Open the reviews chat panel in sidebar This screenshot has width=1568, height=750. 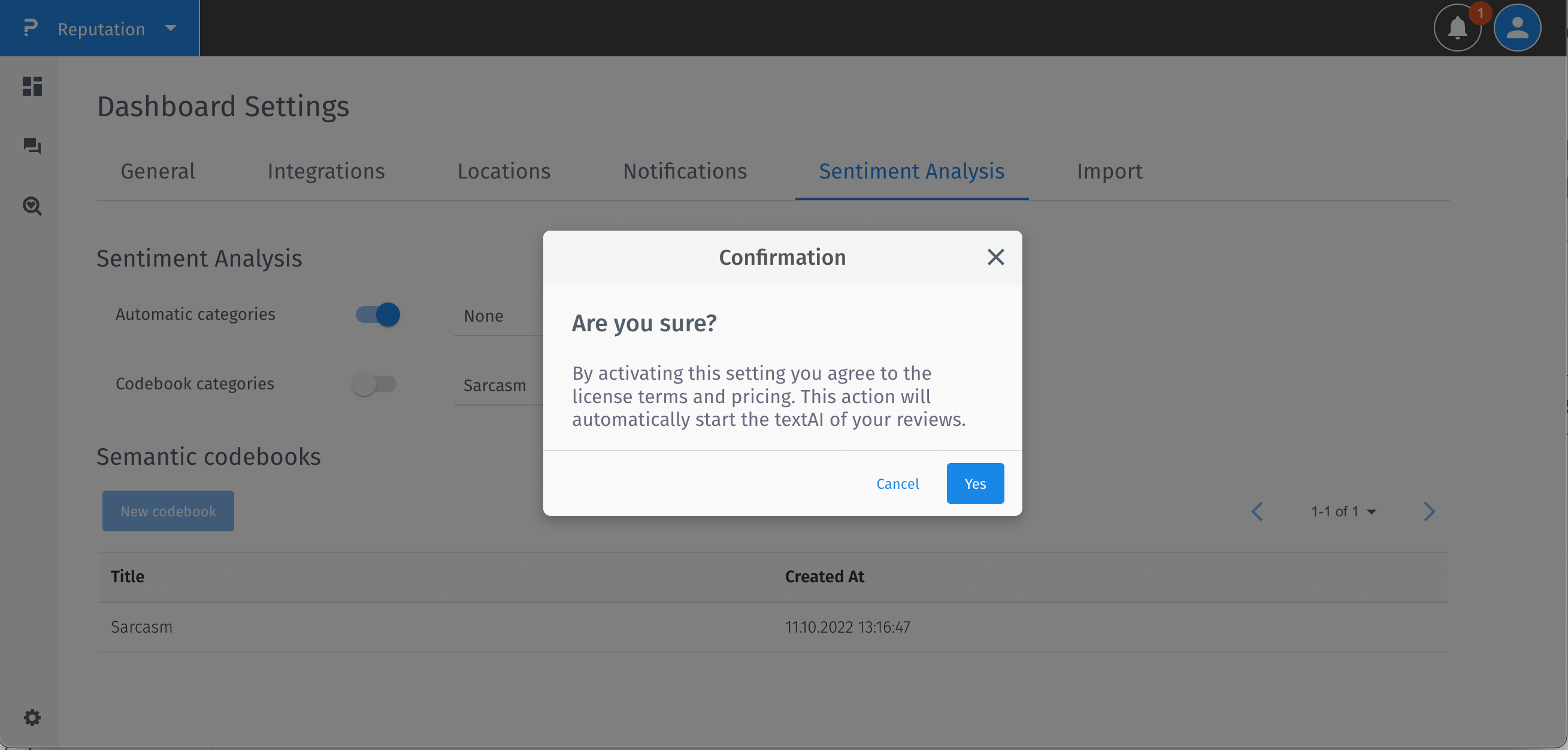coord(31,146)
